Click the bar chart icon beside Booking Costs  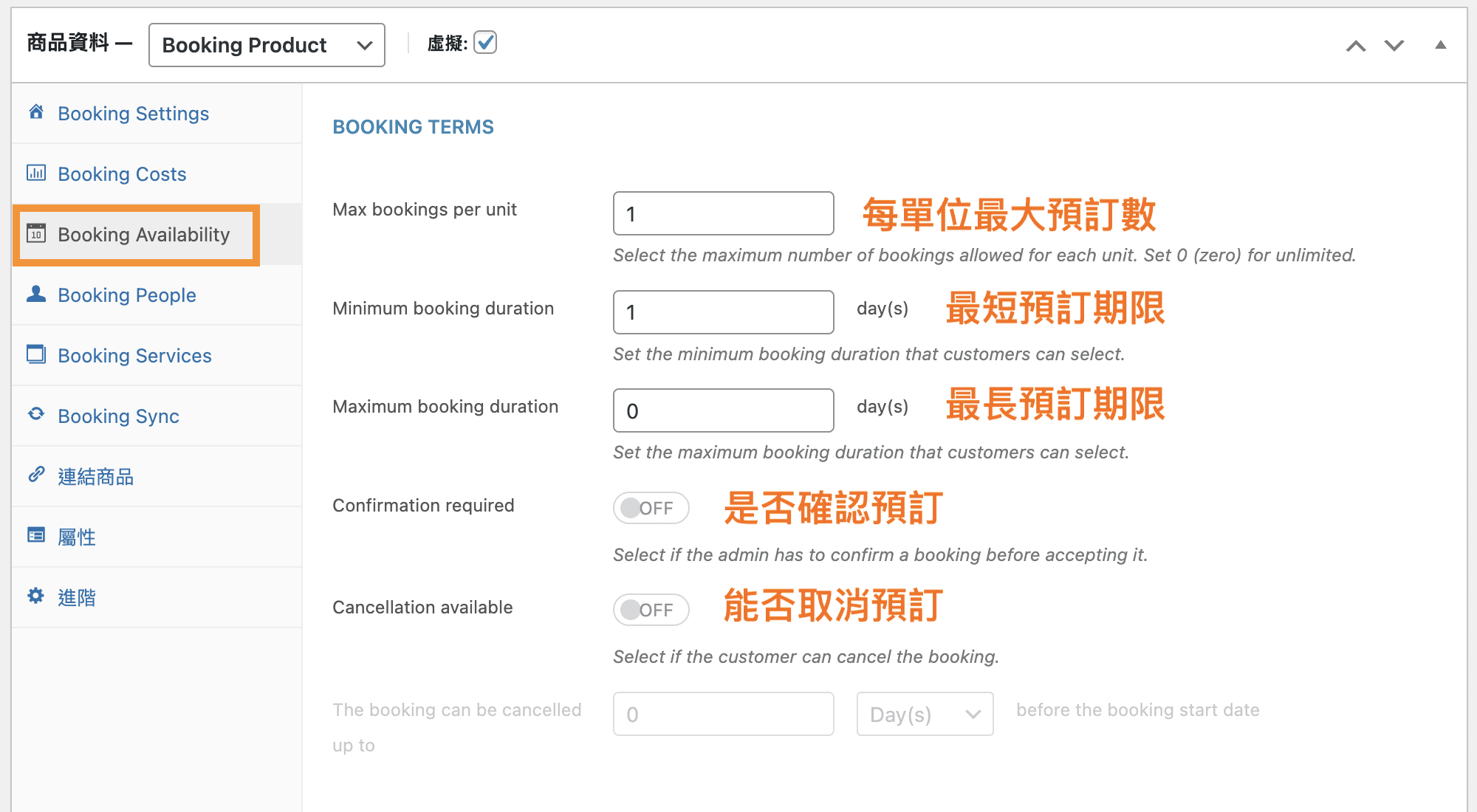[36, 173]
